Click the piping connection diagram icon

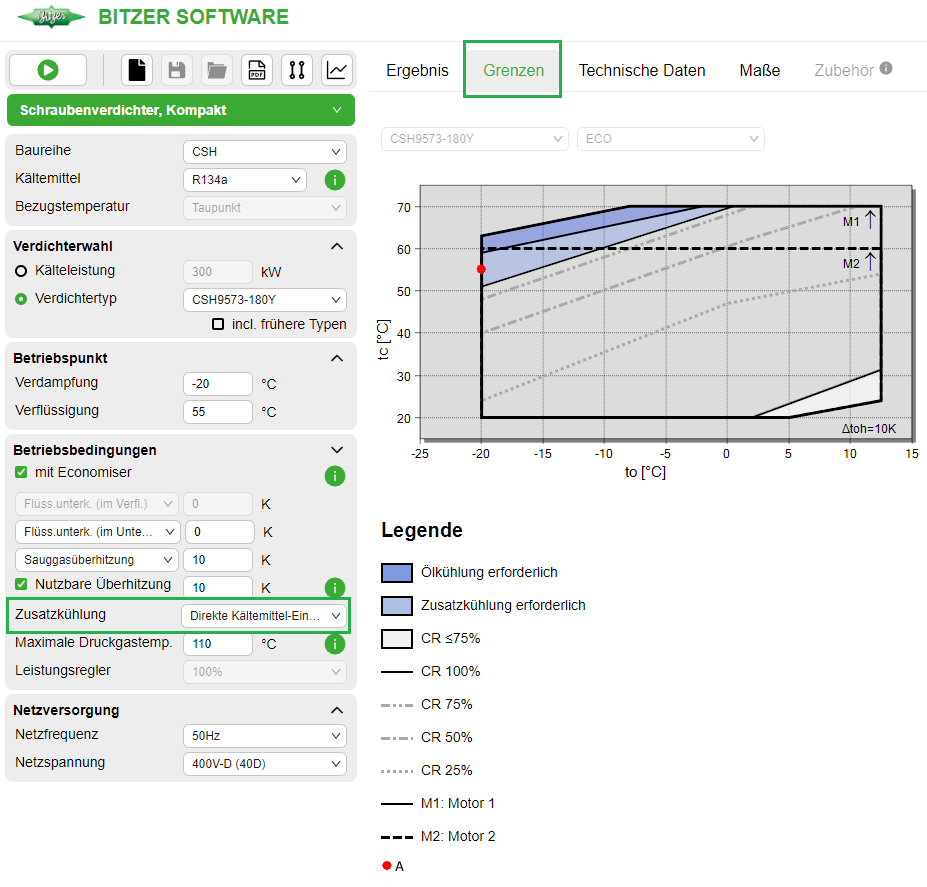(x=297, y=70)
